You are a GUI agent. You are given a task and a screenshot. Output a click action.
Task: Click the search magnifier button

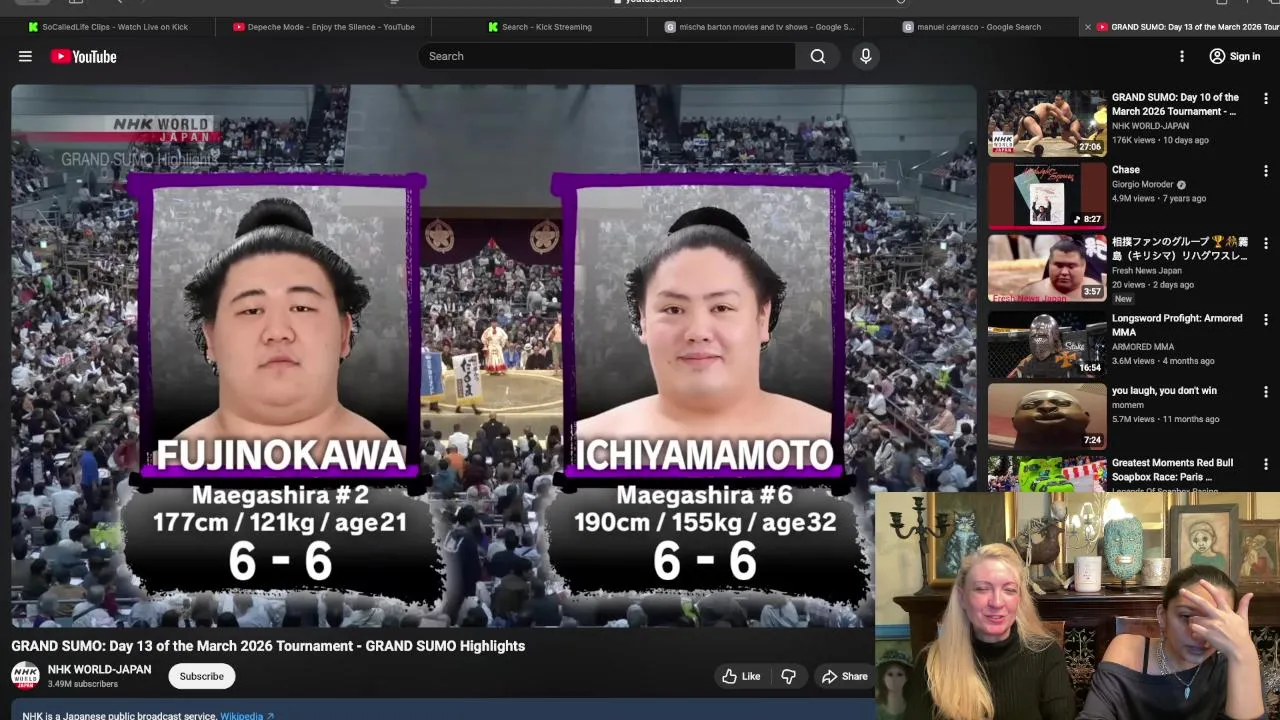point(818,56)
